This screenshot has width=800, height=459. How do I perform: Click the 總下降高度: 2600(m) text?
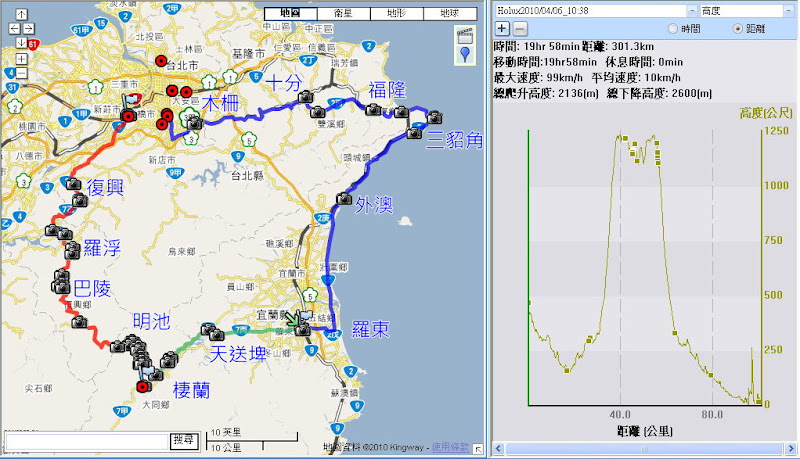pos(659,93)
